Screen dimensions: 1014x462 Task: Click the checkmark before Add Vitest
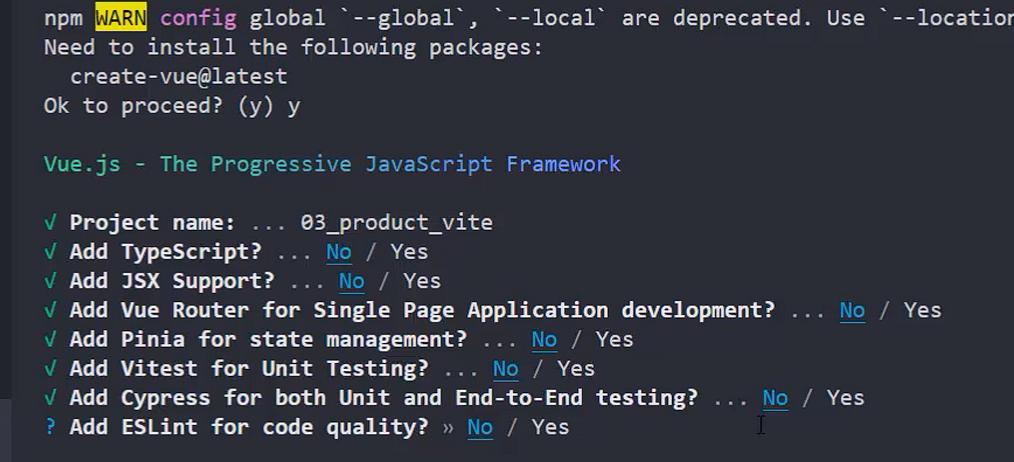click(x=51, y=369)
